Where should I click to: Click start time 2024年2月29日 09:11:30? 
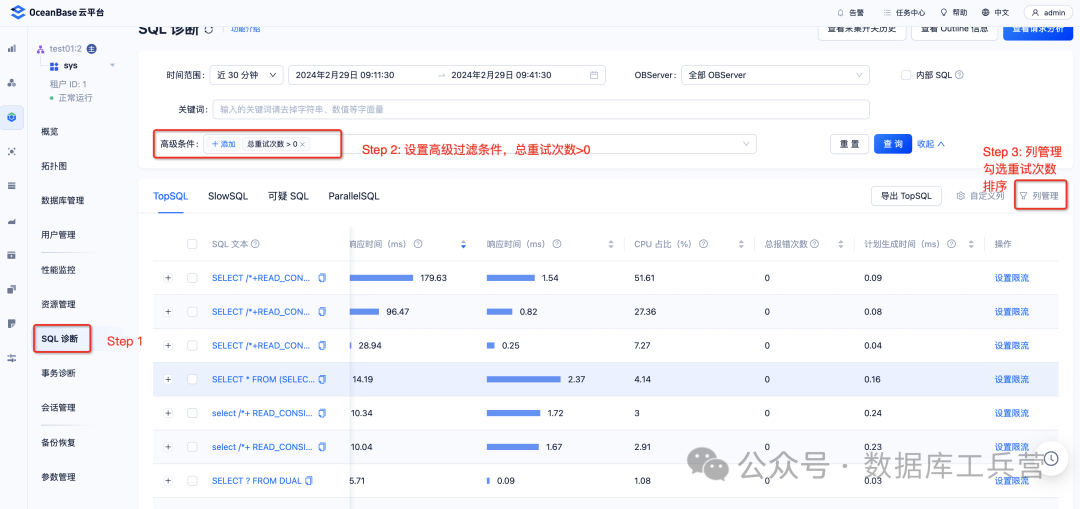[345, 75]
